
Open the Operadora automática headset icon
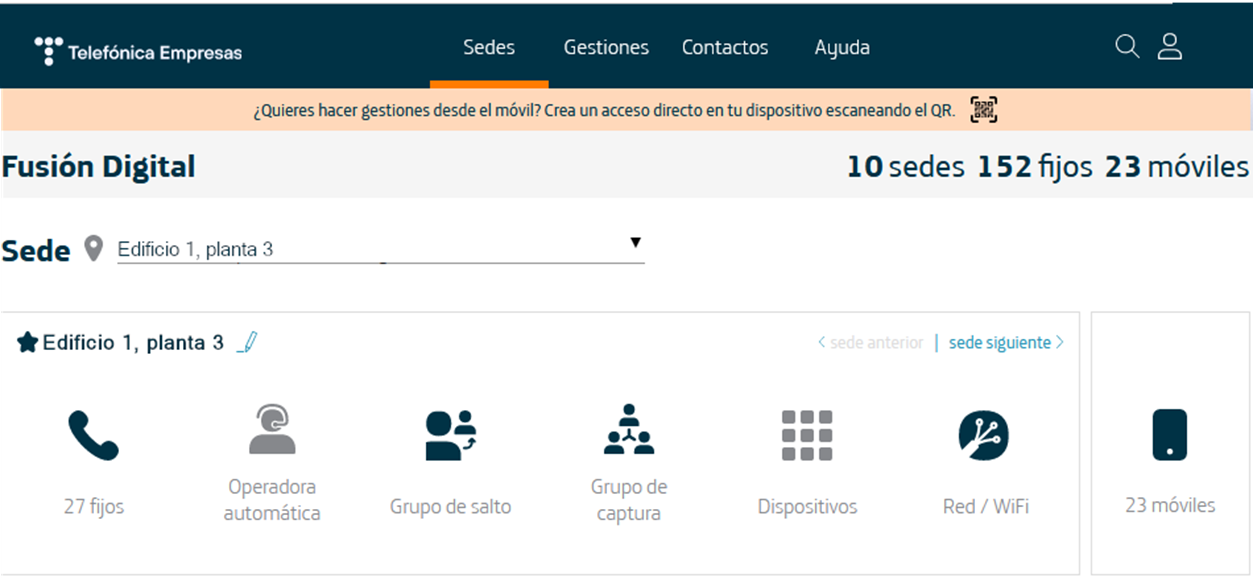click(271, 430)
